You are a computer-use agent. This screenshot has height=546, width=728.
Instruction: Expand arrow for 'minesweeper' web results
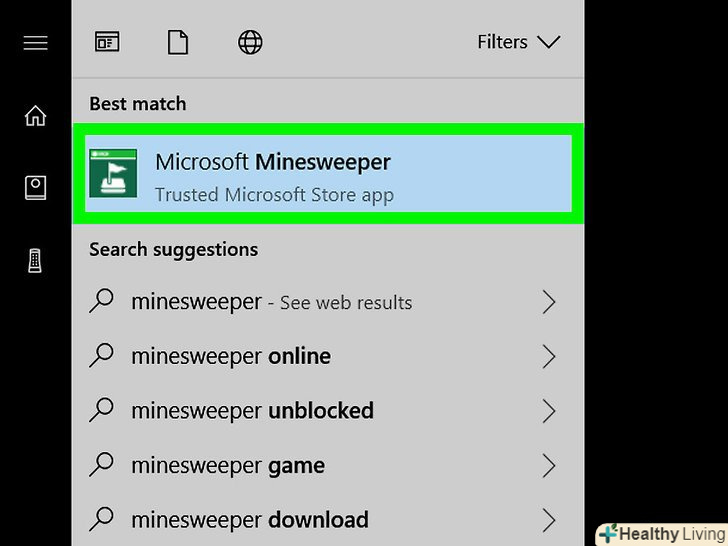coord(549,302)
